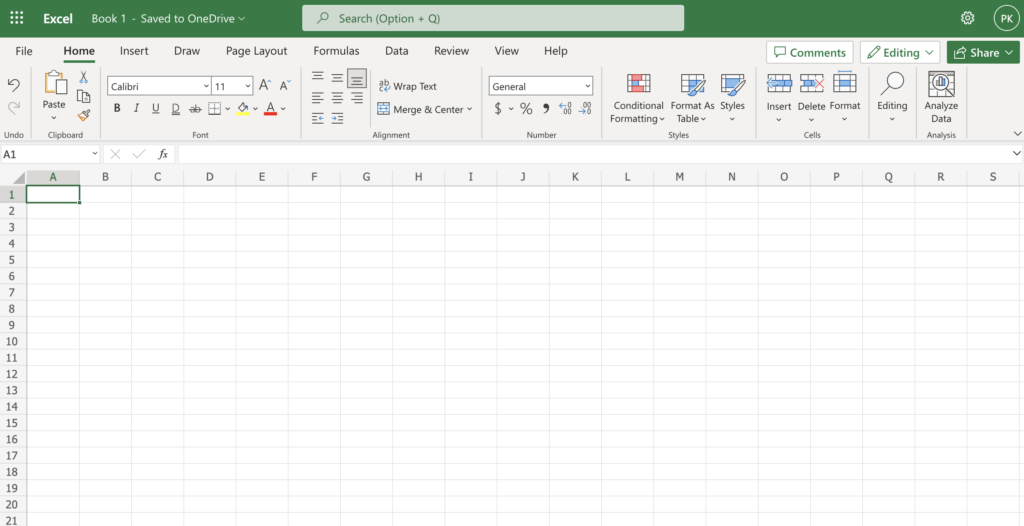Toggle Bottom Align button

tap(357, 78)
